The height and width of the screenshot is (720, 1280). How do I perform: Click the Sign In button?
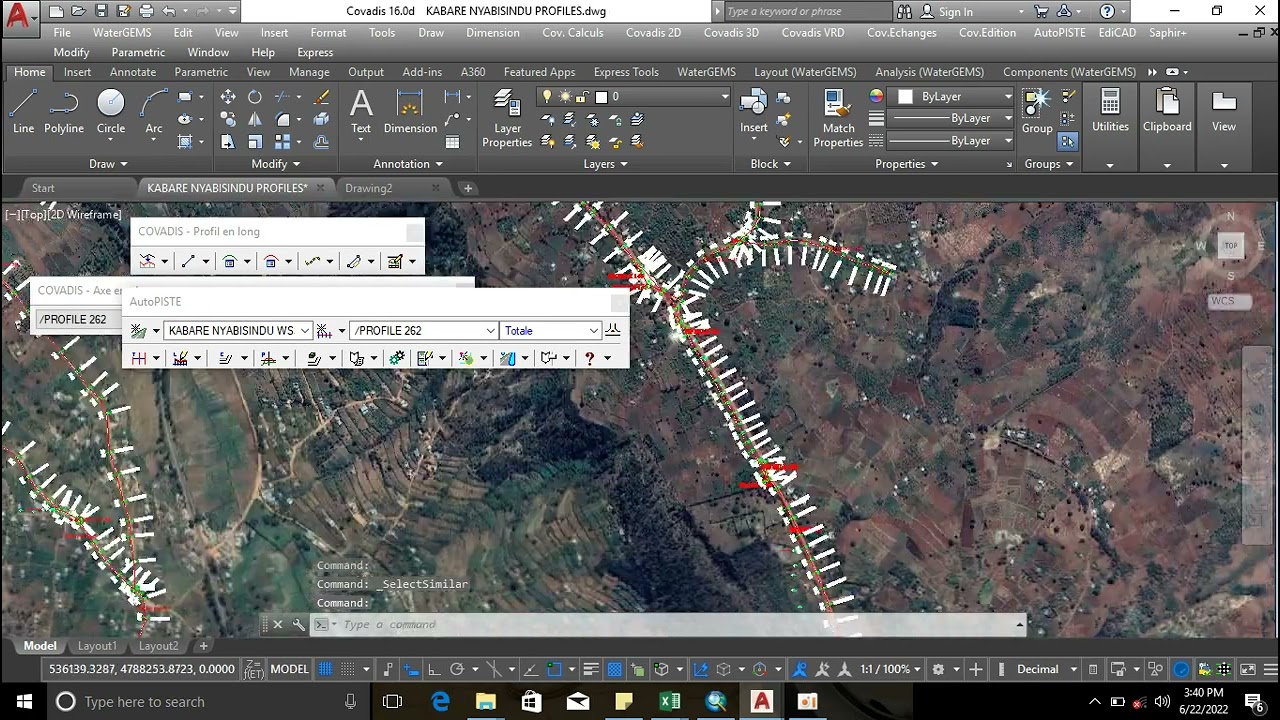[x=956, y=12]
